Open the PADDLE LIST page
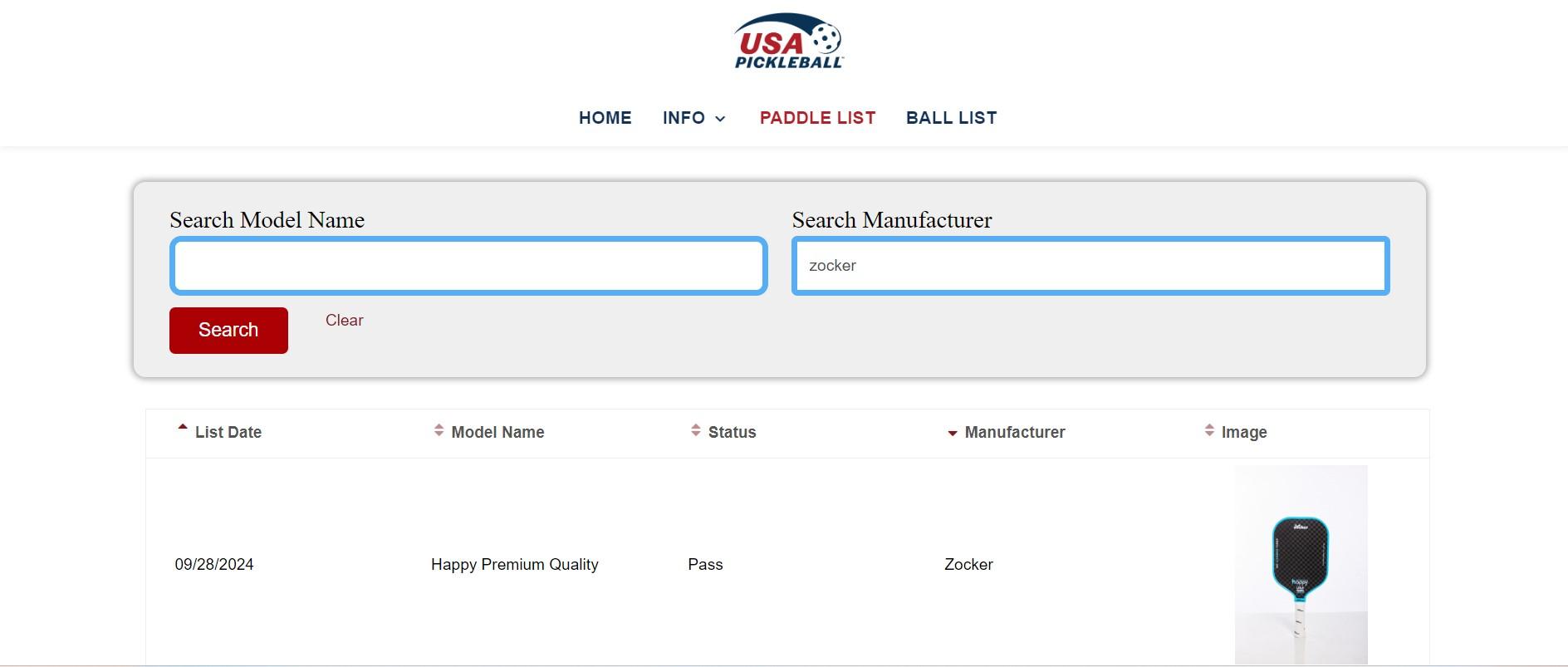 pyautogui.click(x=817, y=118)
